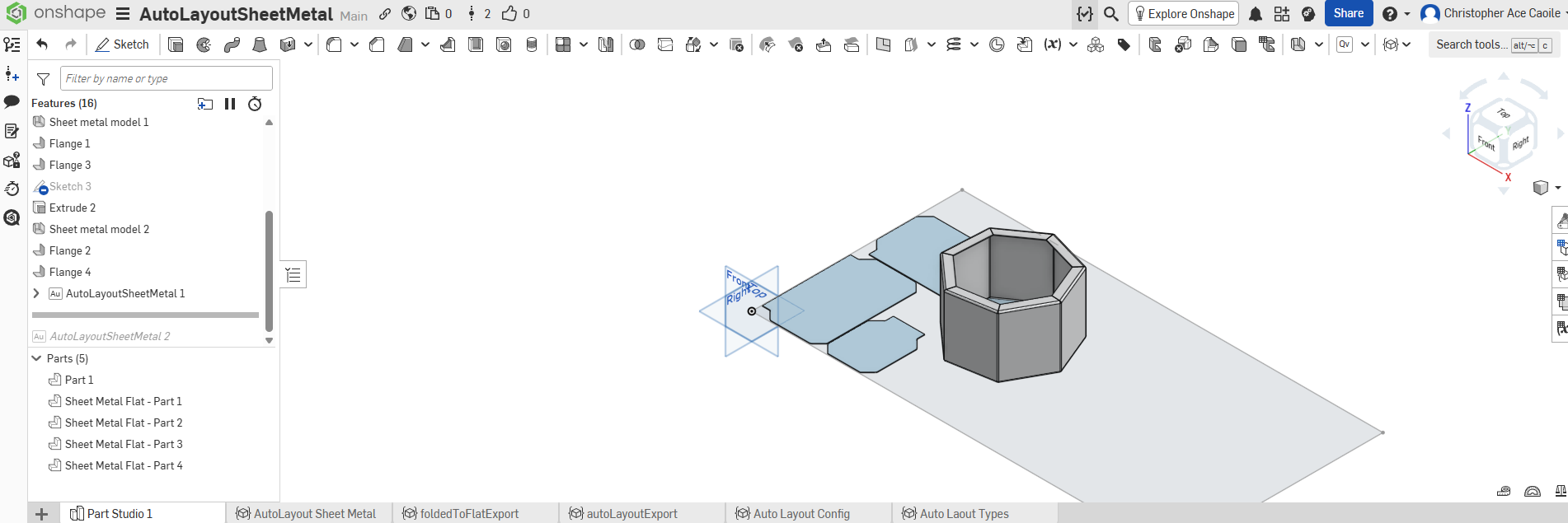Activate the Loft tool

click(x=260, y=44)
